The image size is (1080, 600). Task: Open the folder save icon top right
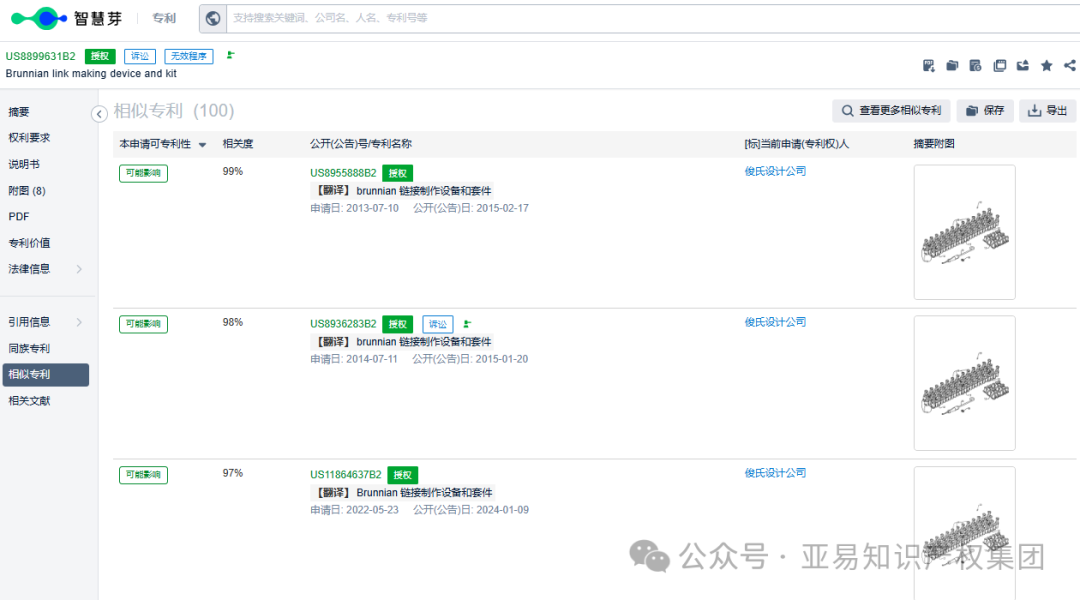click(951, 65)
